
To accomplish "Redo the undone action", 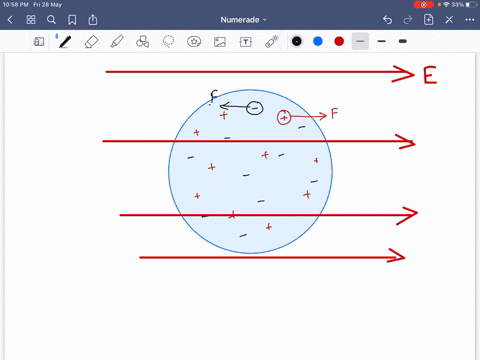I will pos(408,20).
